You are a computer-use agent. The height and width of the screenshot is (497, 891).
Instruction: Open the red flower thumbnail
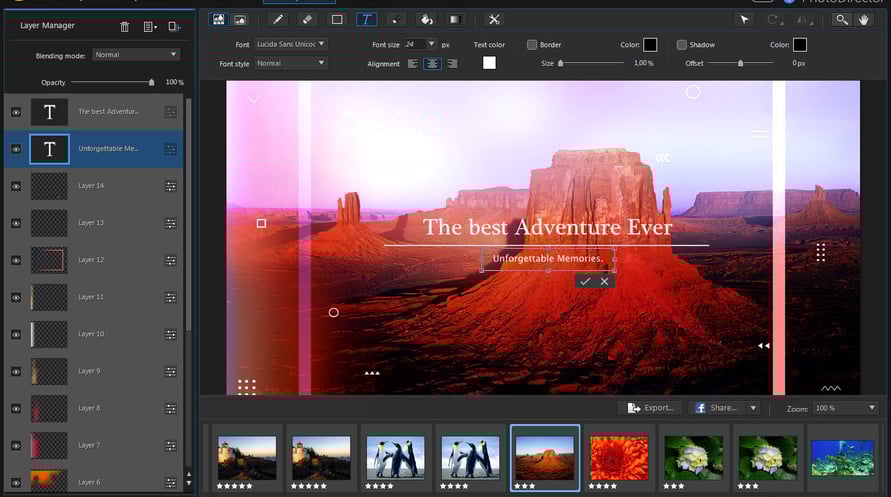[619, 458]
